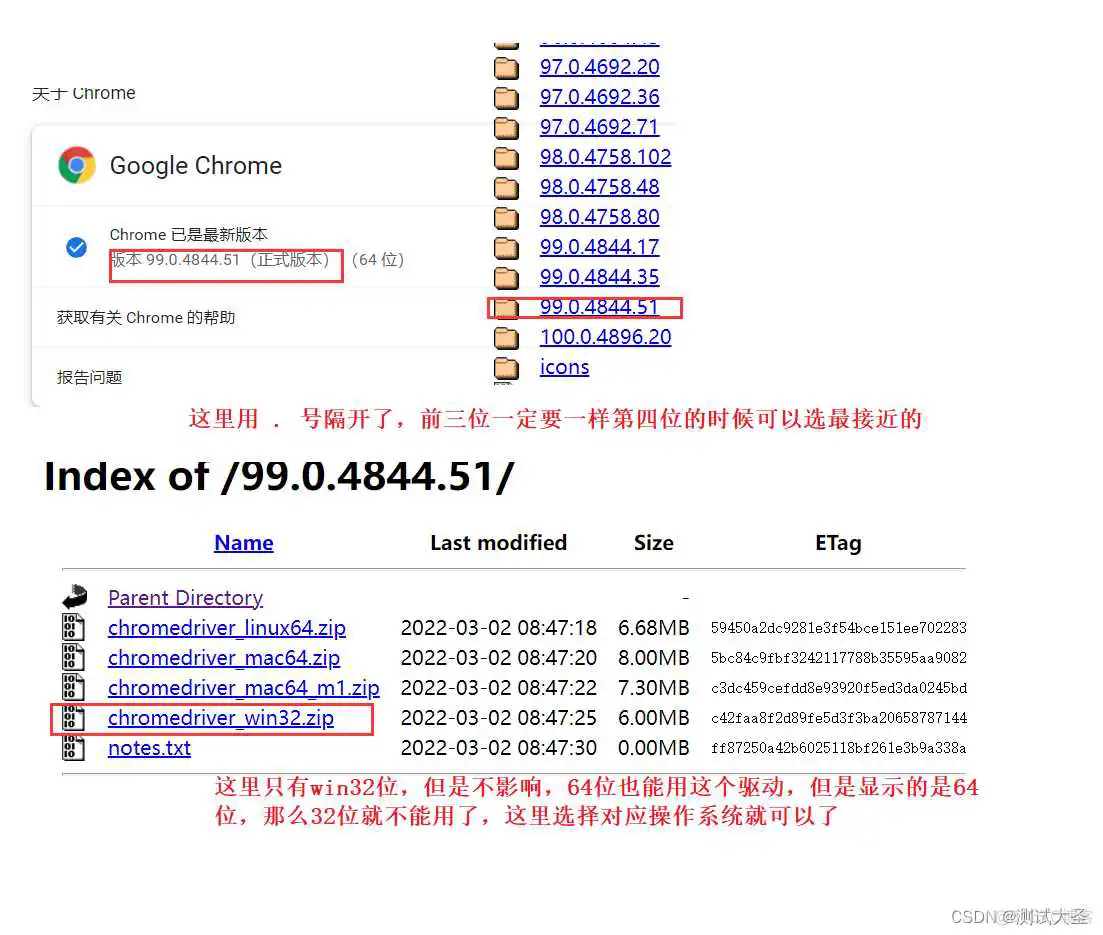The height and width of the screenshot is (935, 1103).
Task: Click the file icon beside chromedriver_mac64.zip
Action: [74, 658]
